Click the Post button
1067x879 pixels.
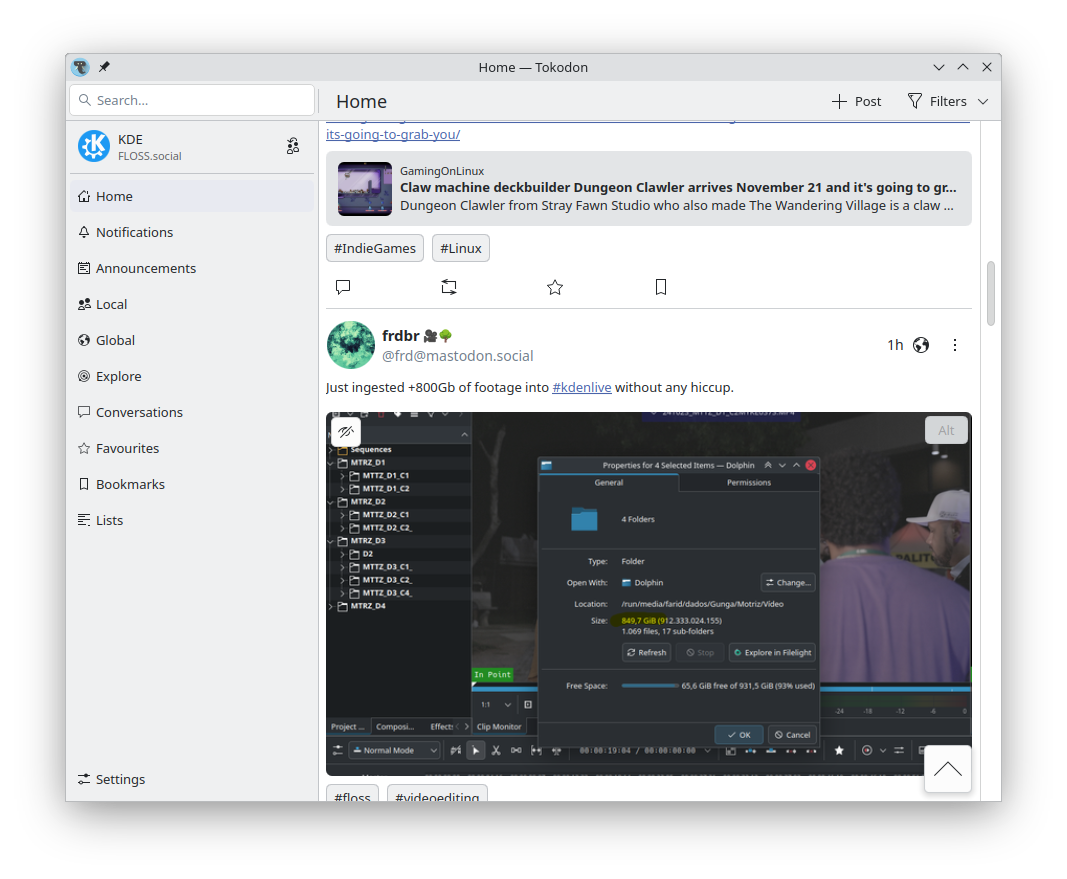(856, 101)
